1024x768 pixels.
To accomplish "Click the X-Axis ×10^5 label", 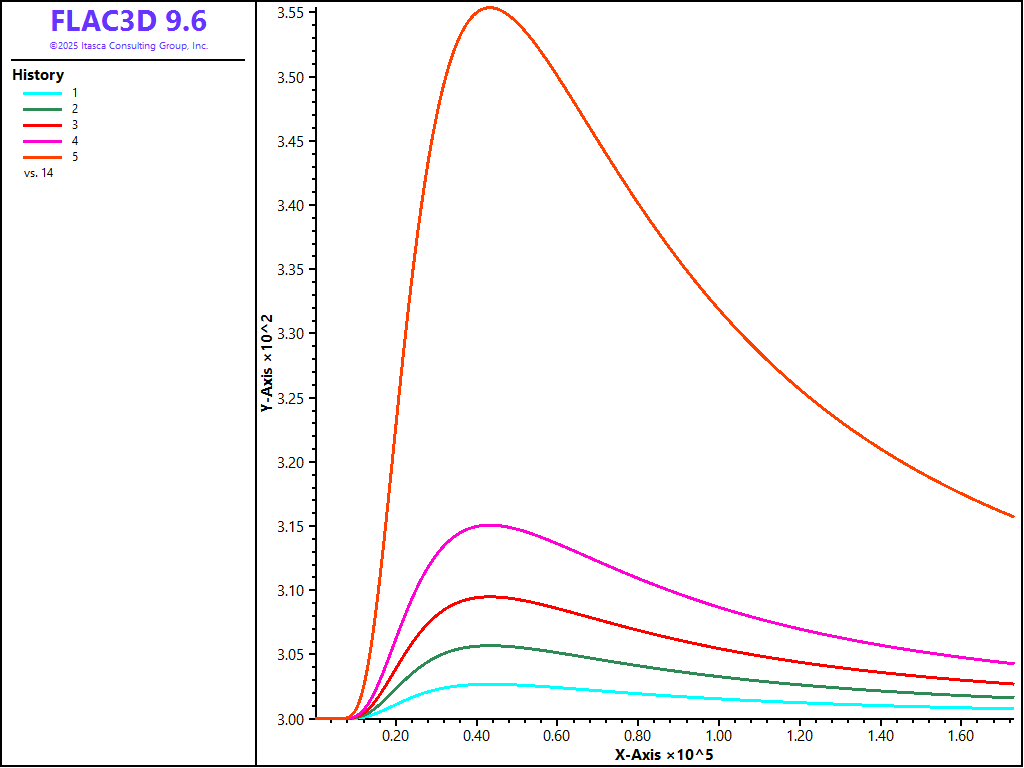I will 664,754.
